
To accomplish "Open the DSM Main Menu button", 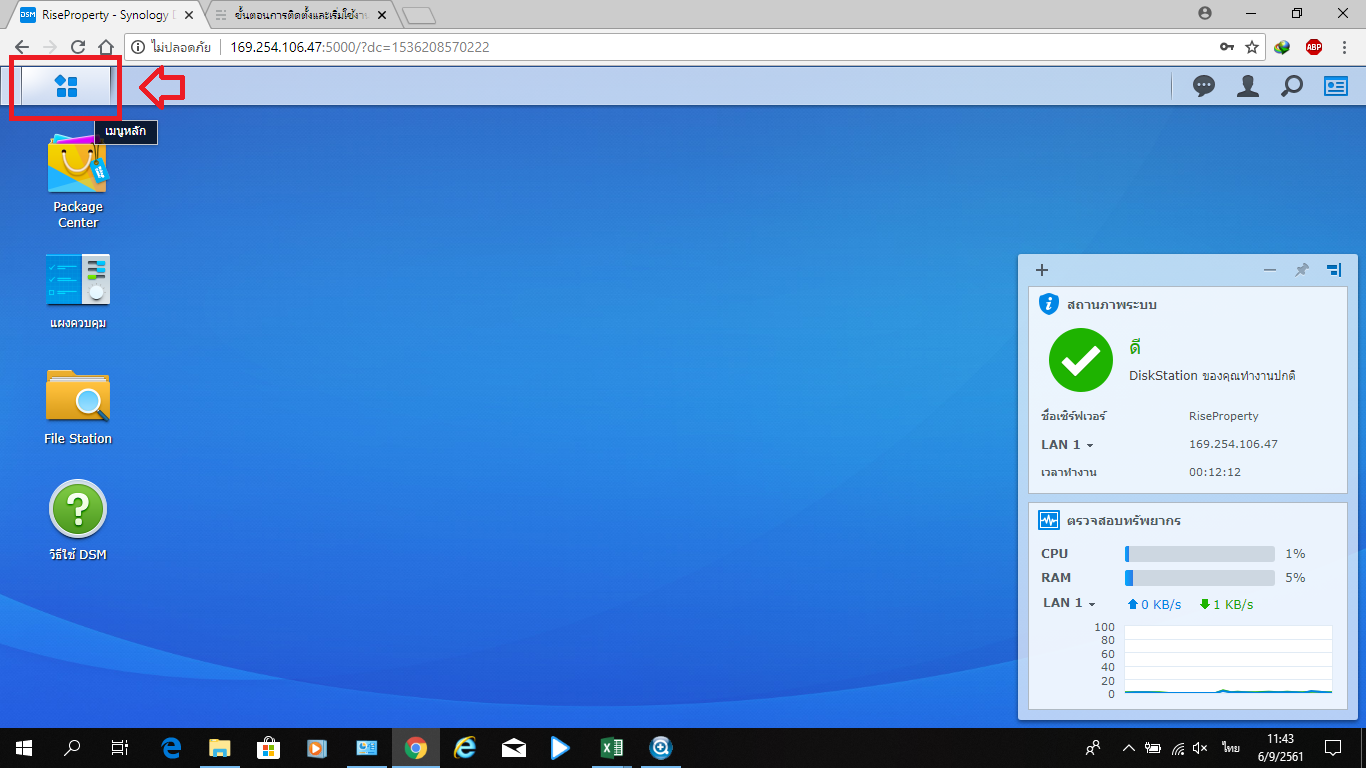I will (66, 86).
